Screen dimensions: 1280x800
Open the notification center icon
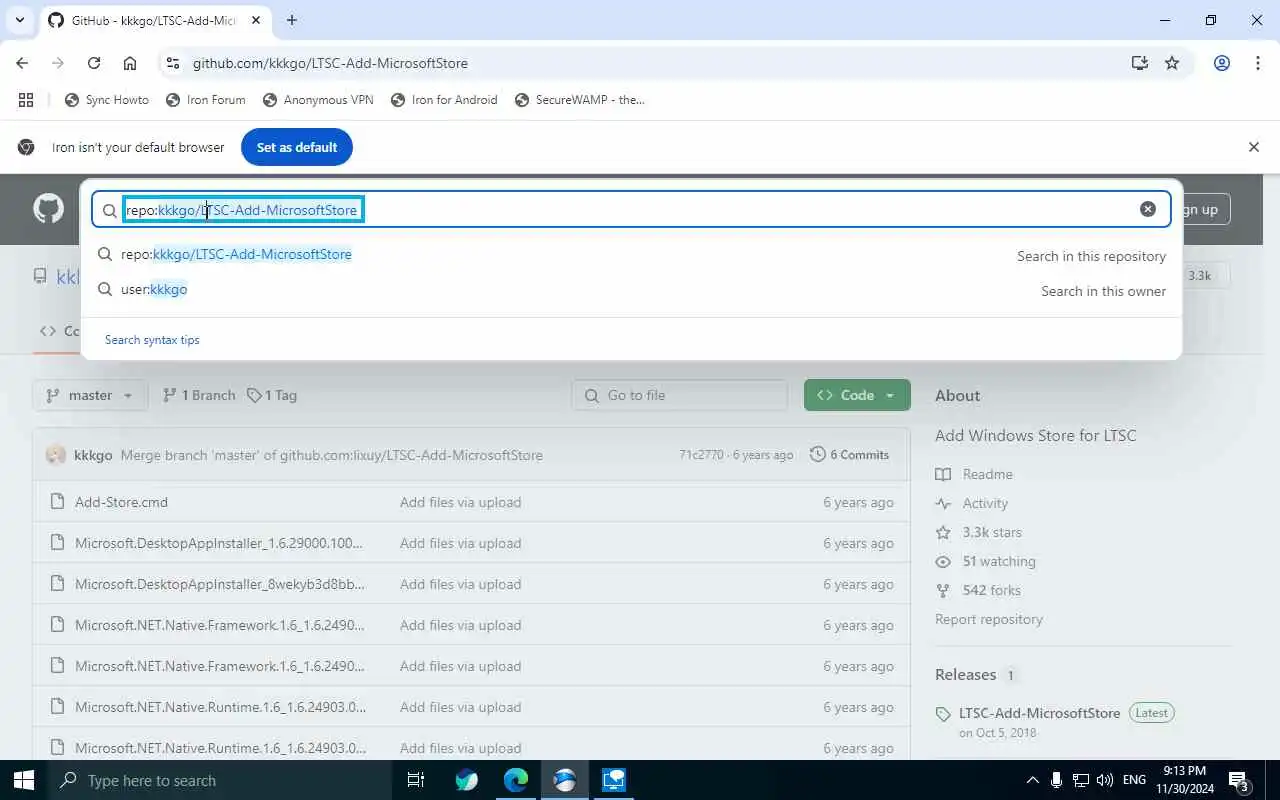pos(1238,781)
